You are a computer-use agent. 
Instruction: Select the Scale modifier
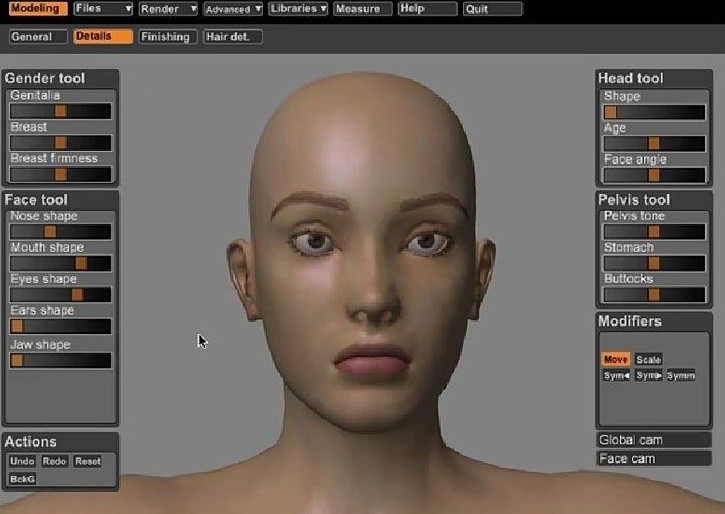[648, 359]
